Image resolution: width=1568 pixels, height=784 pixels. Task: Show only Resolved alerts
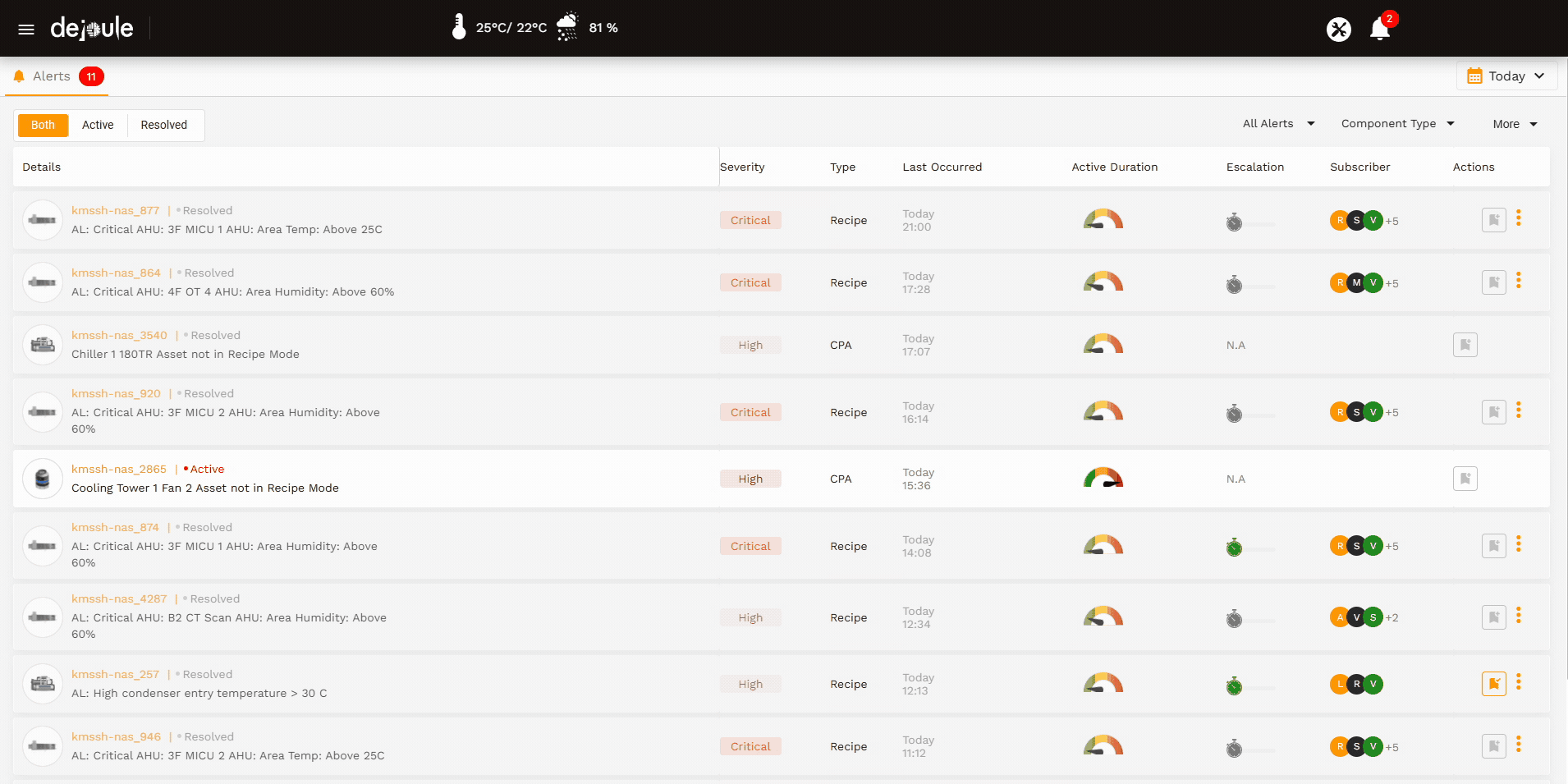coord(163,125)
